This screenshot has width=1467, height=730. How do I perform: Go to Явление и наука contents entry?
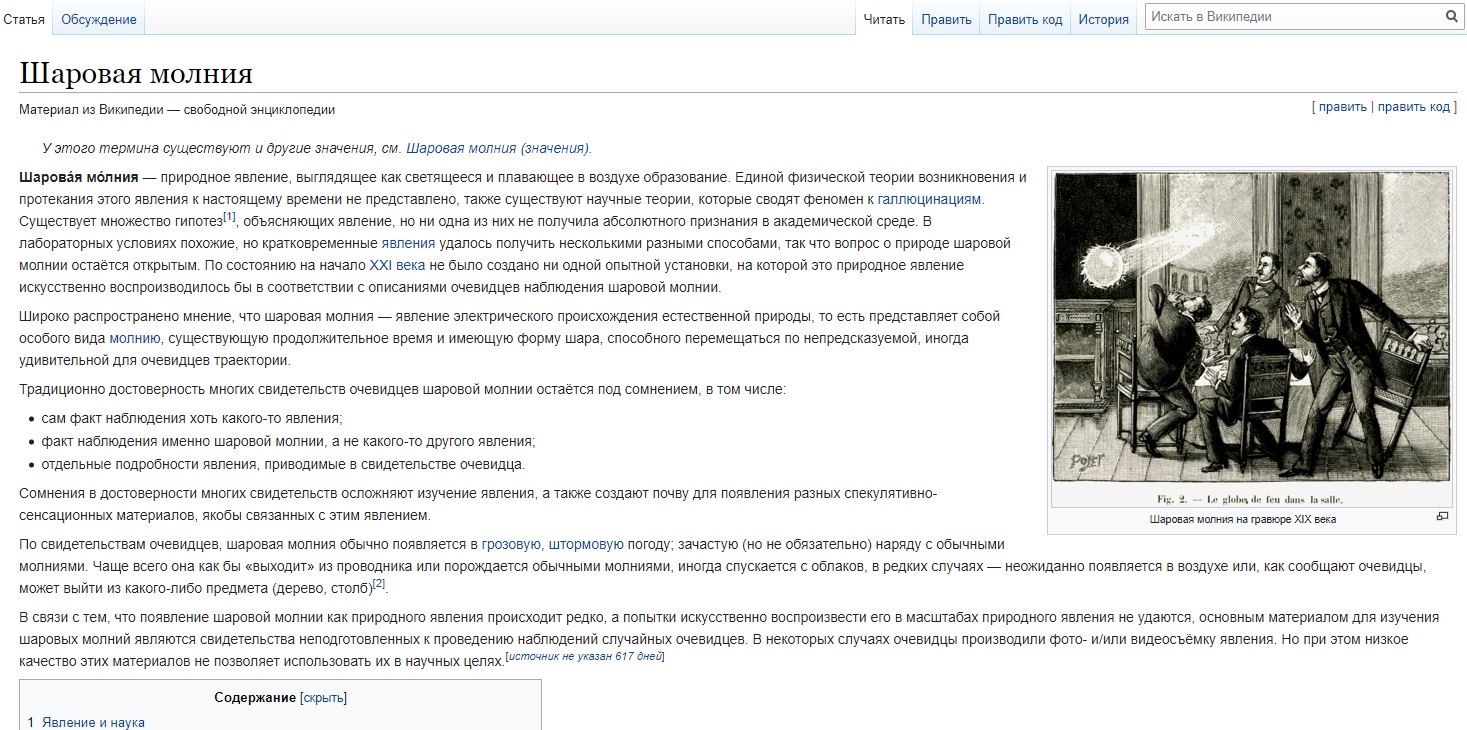tap(93, 722)
